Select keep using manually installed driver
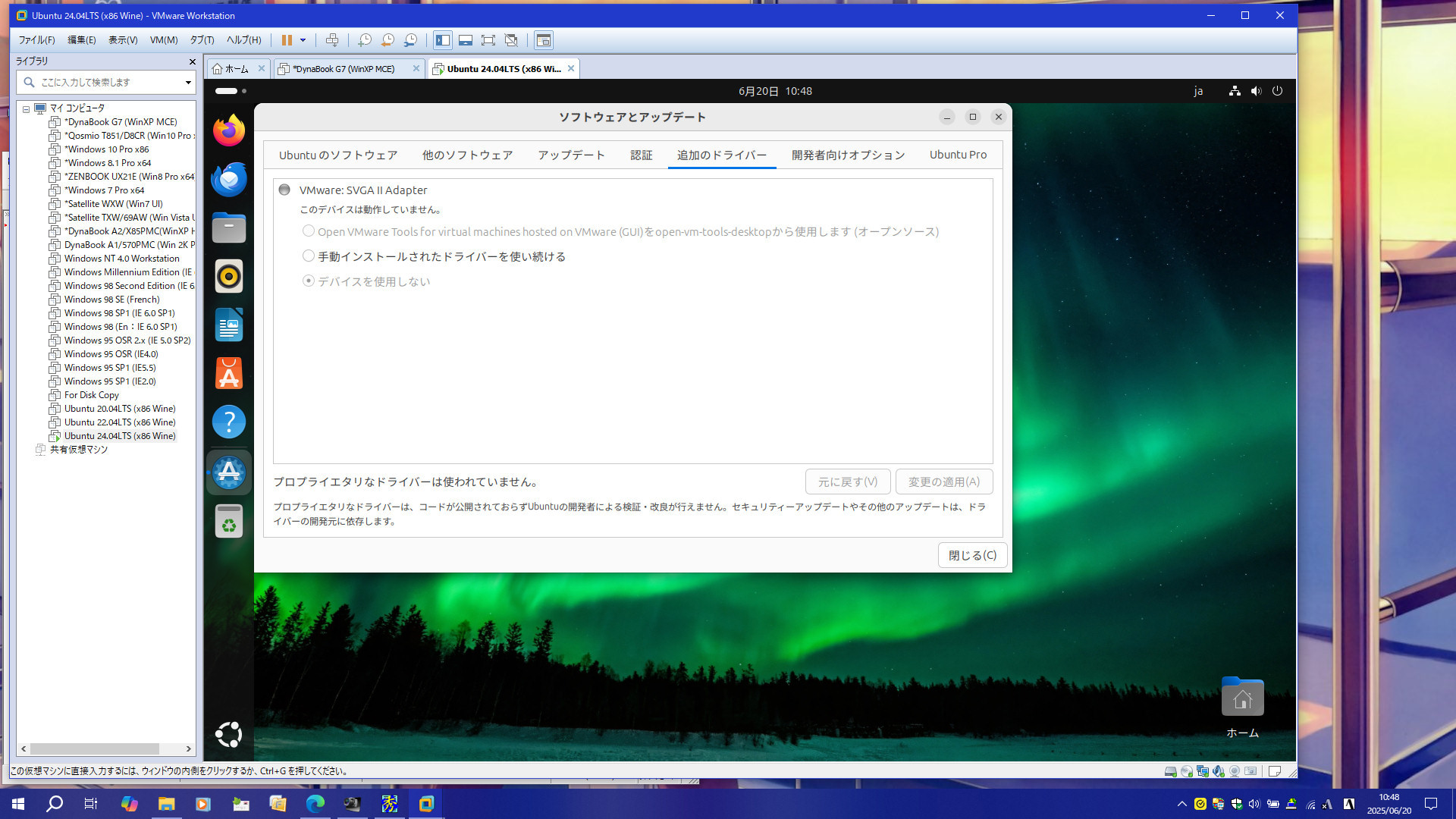Viewport: 1456px width, 819px height. click(308, 256)
